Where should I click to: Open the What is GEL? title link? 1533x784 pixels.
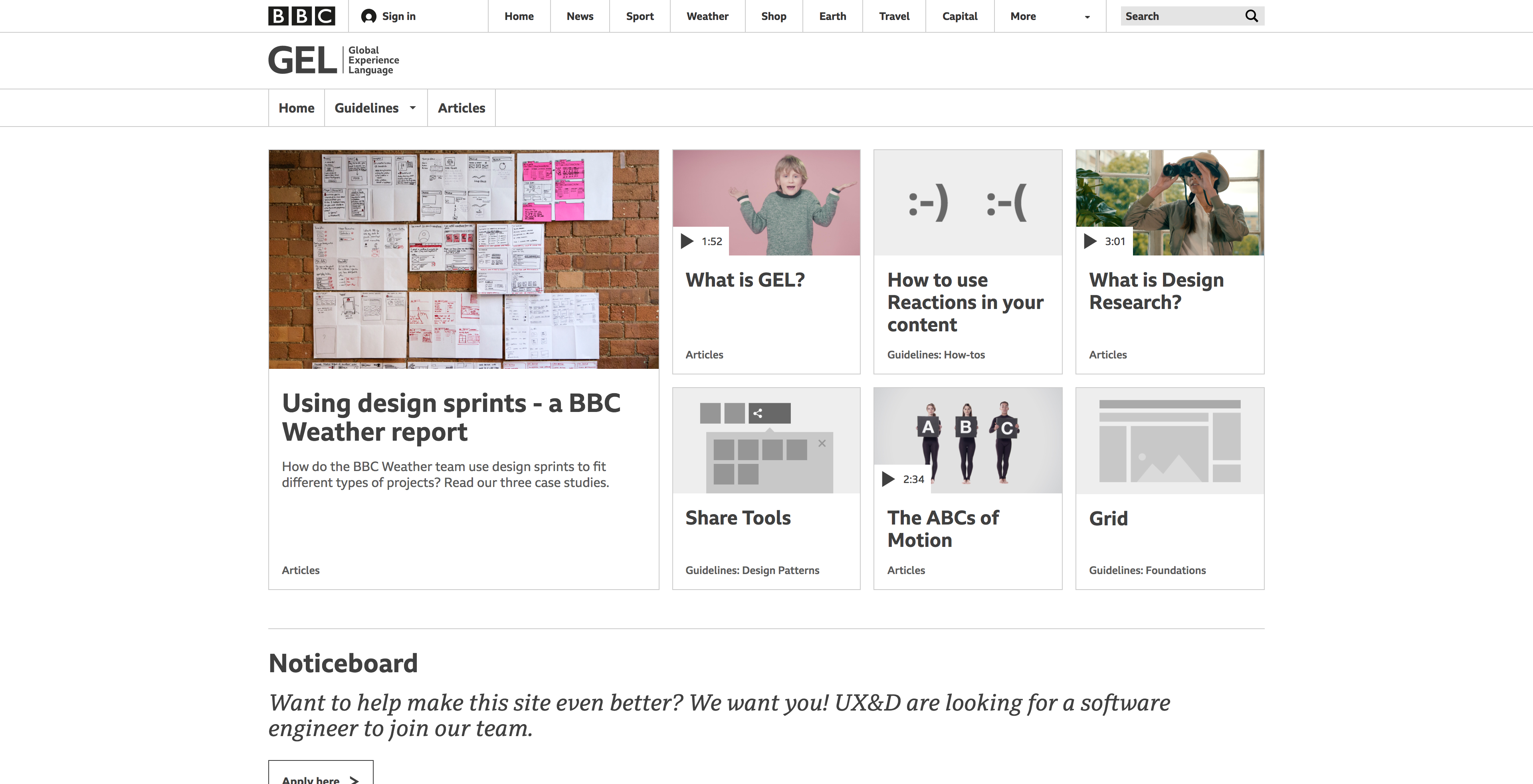745,279
